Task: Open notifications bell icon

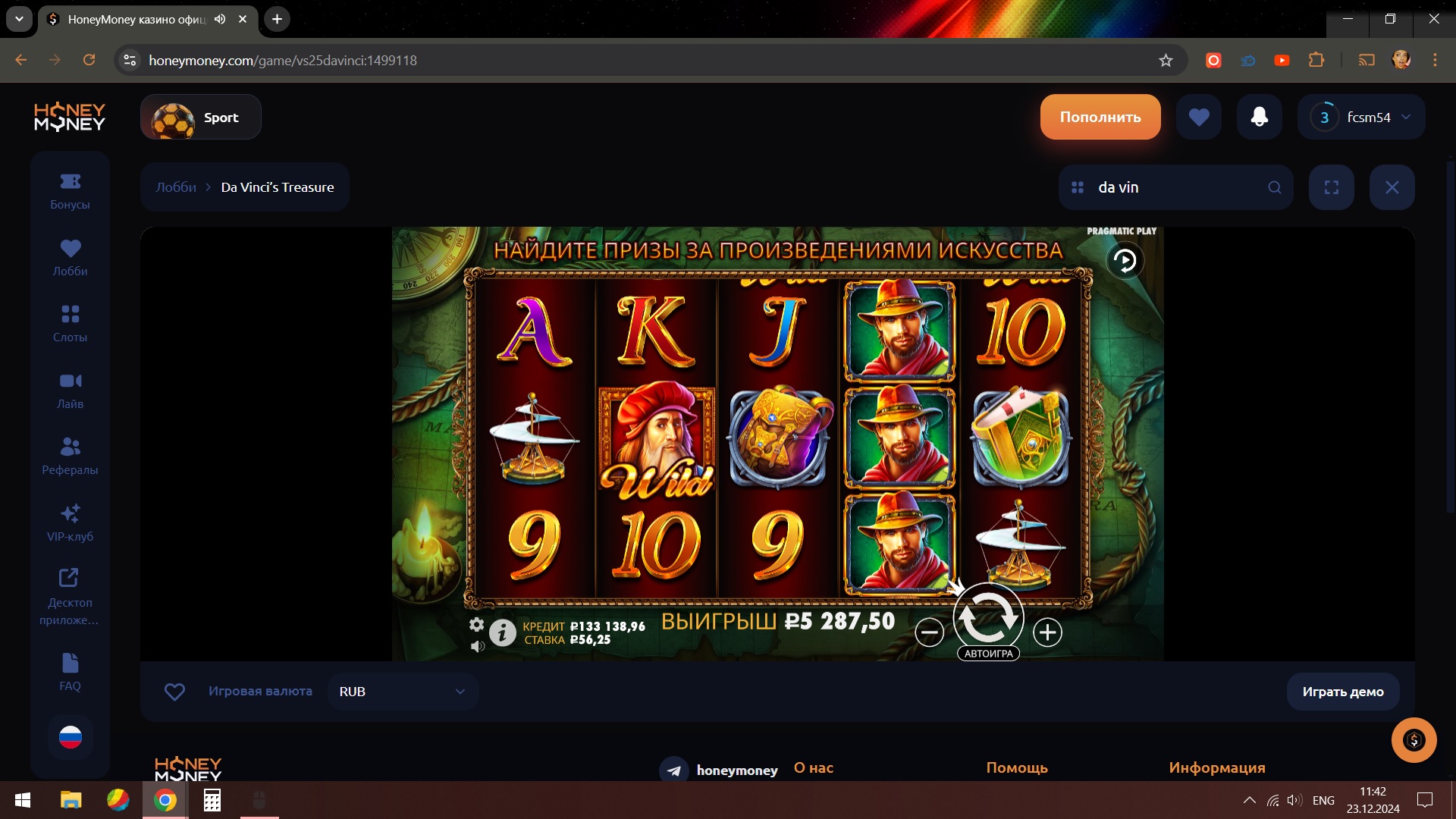Action: 1259,117
